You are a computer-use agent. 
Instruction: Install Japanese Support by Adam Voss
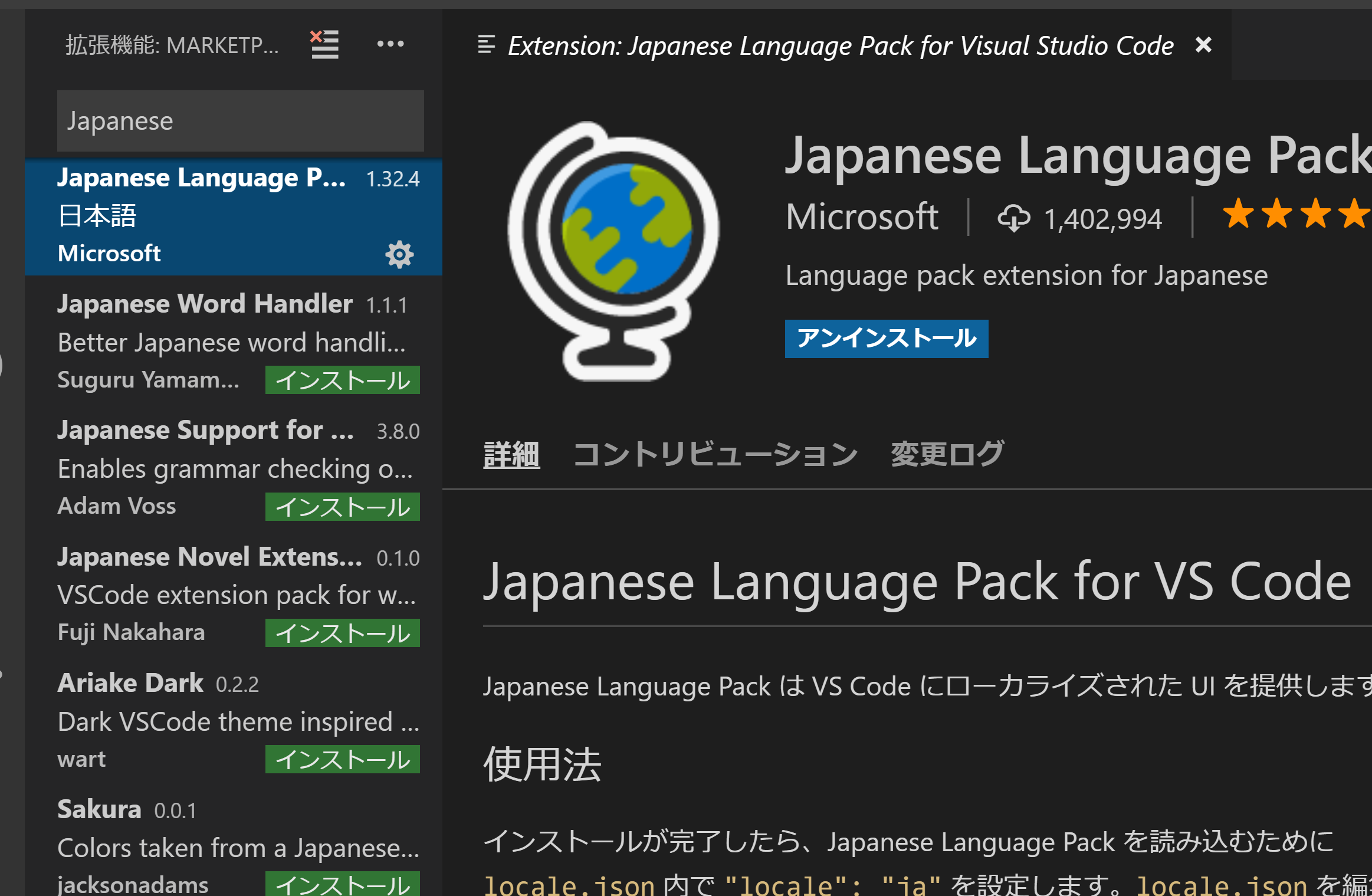click(x=343, y=507)
